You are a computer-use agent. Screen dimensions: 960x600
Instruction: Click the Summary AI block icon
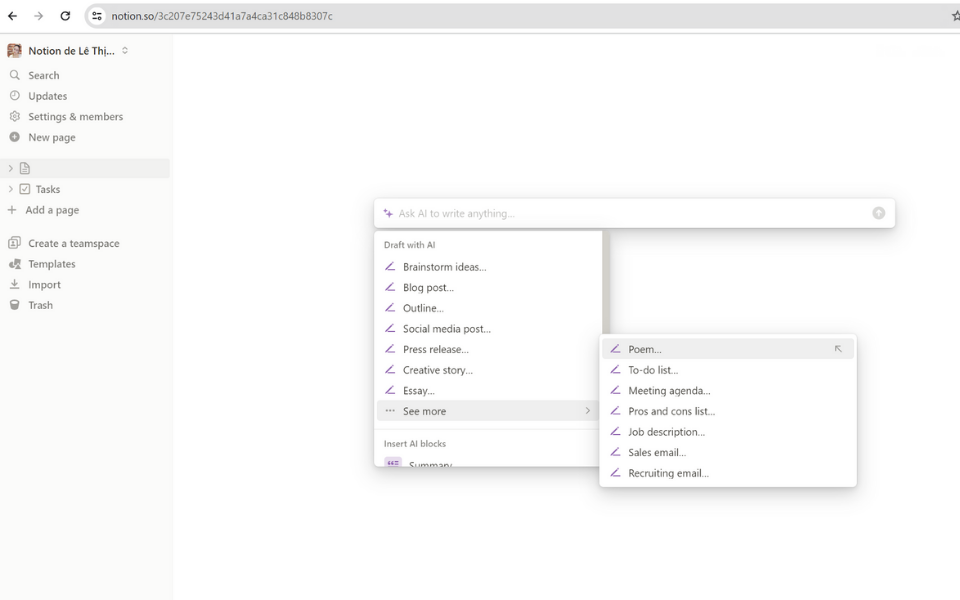pyautogui.click(x=392, y=462)
